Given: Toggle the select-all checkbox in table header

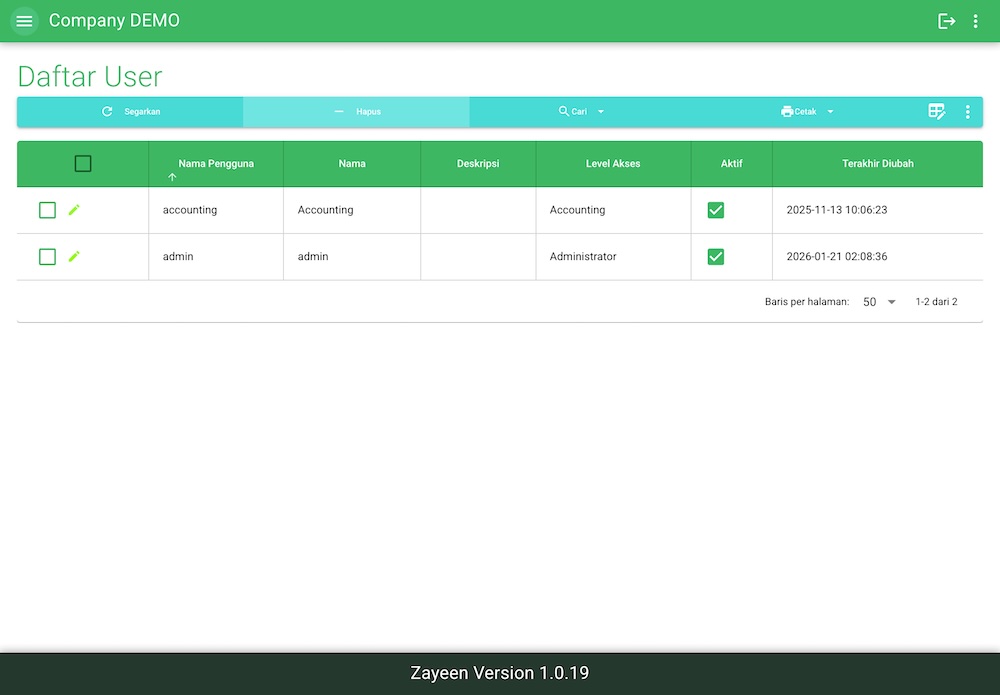Looking at the screenshot, I should click(x=83, y=162).
